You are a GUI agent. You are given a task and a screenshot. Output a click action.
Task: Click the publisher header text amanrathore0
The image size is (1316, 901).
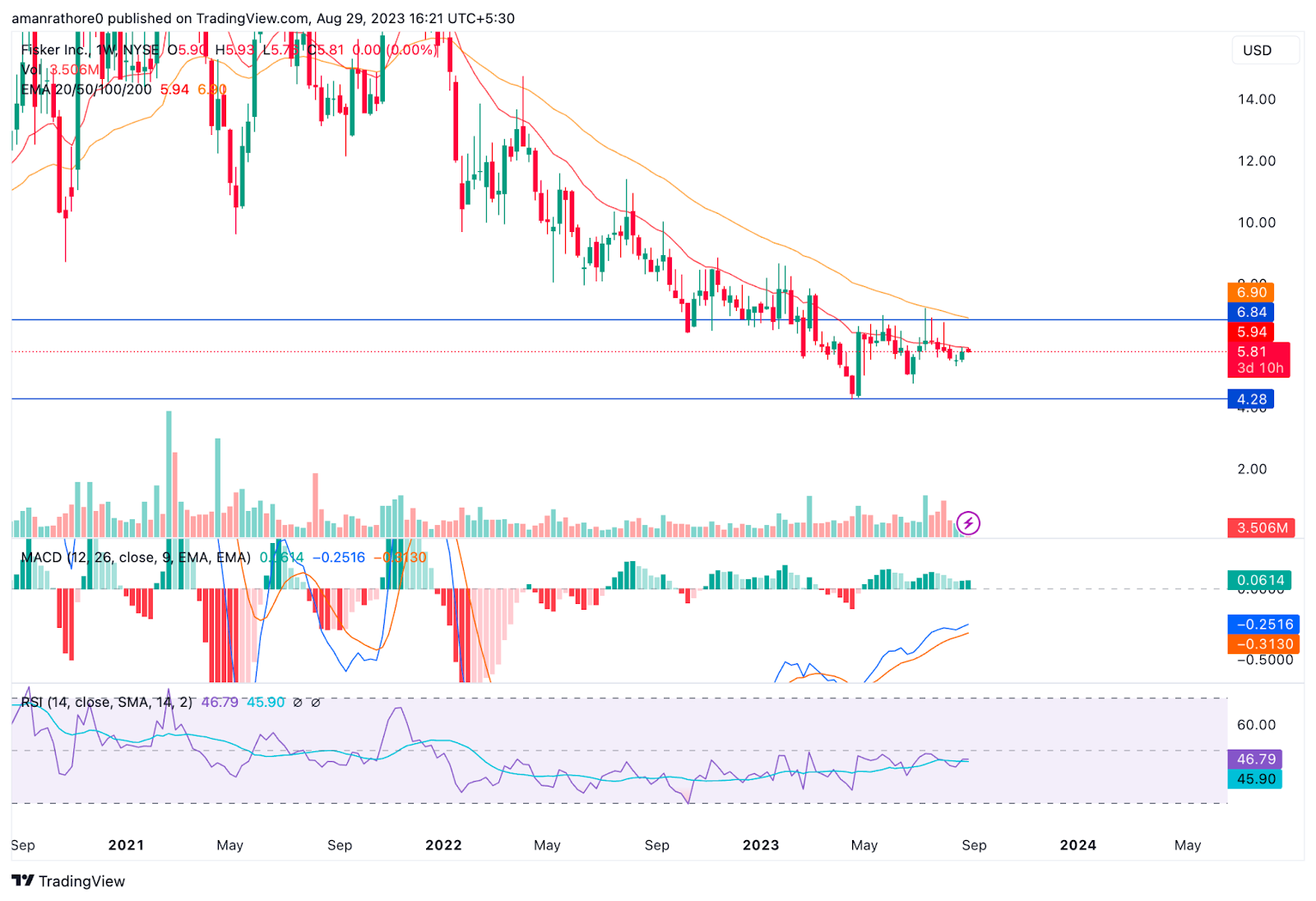[58, 18]
